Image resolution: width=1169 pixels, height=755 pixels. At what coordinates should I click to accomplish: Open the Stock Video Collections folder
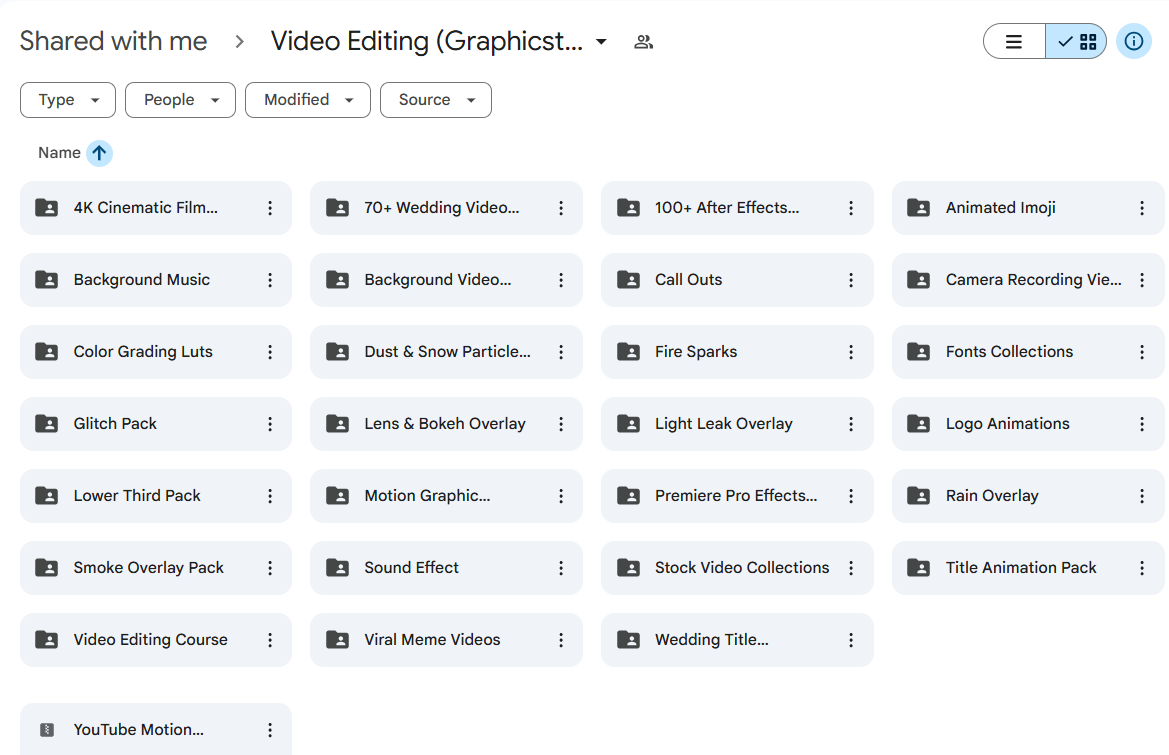click(x=741, y=568)
